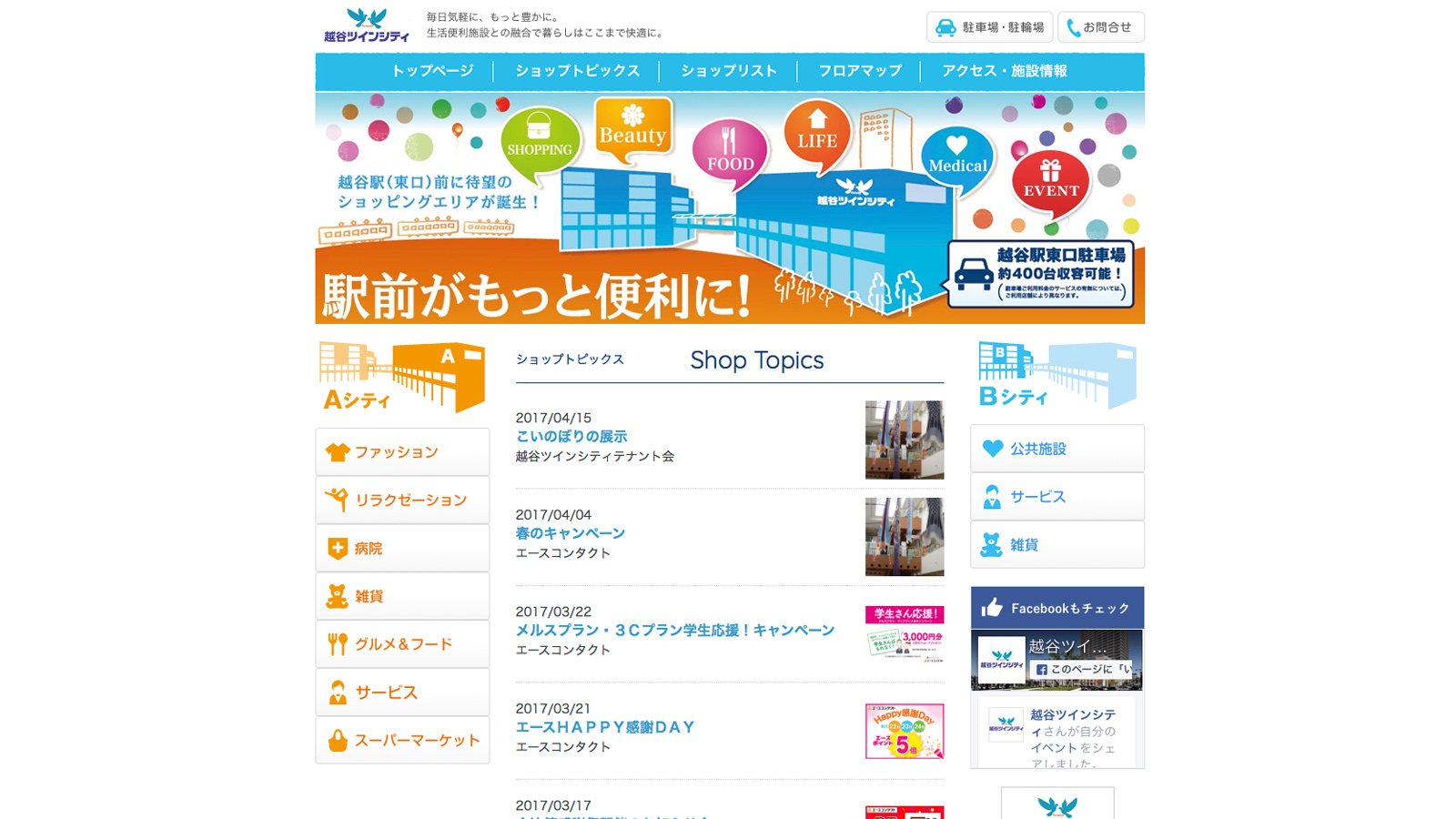
Task: Open フロアマップ navigation item
Action: click(x=860, y=71)
